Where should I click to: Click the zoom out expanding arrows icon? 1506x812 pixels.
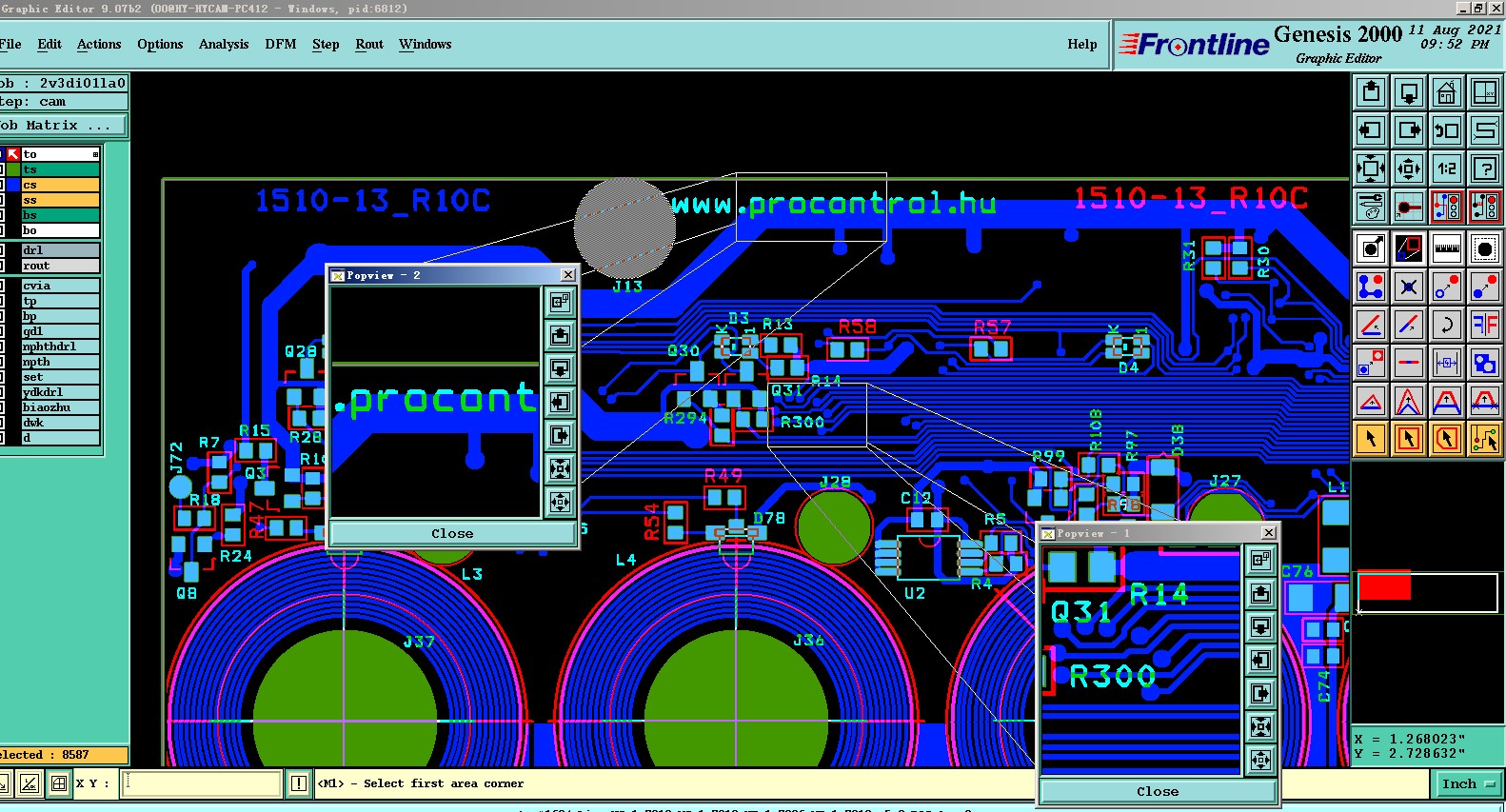click(x=1371, y=168)
